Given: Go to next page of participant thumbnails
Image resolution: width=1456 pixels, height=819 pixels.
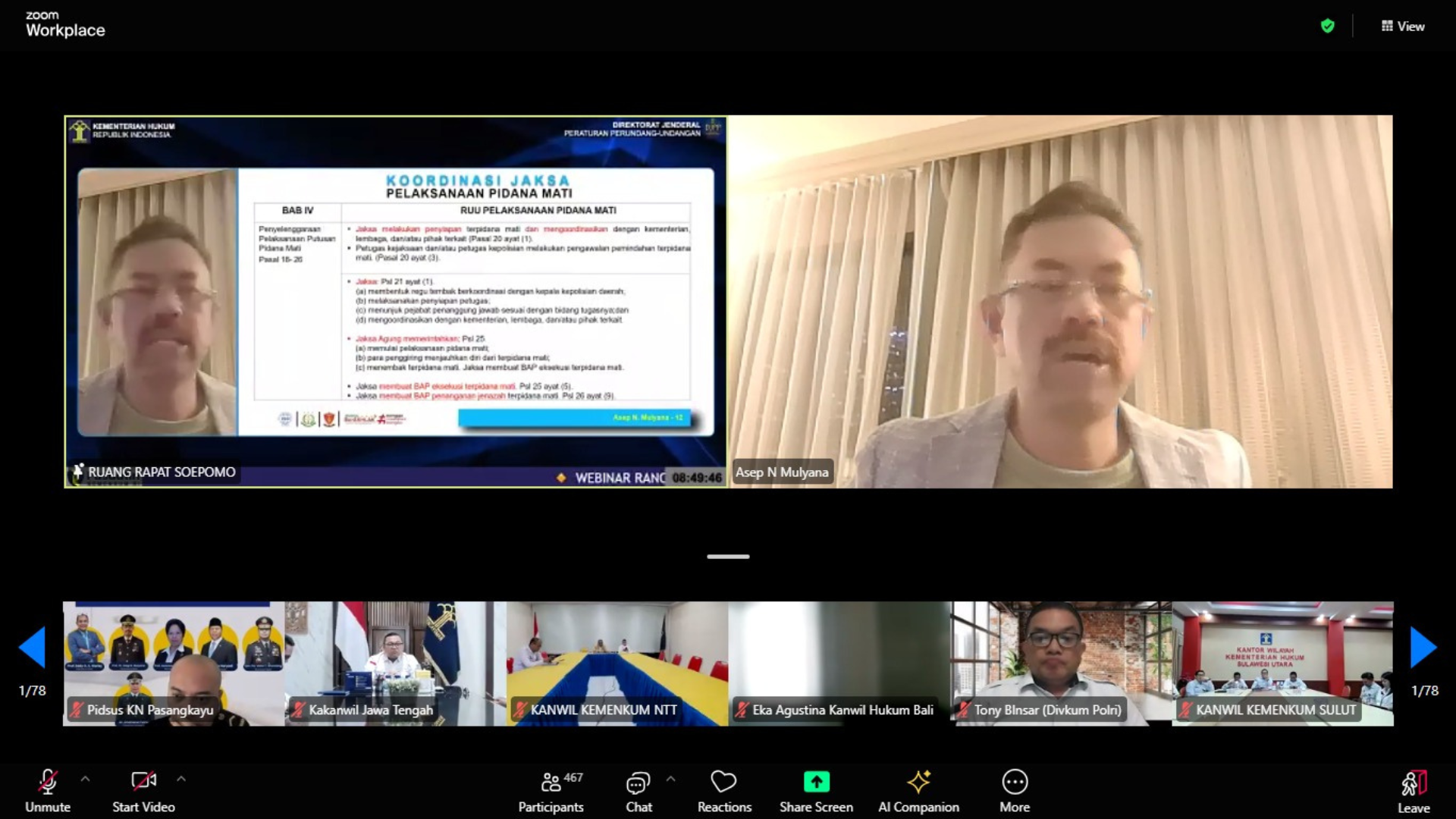Looking at the screenshot, I should 1423,647.
